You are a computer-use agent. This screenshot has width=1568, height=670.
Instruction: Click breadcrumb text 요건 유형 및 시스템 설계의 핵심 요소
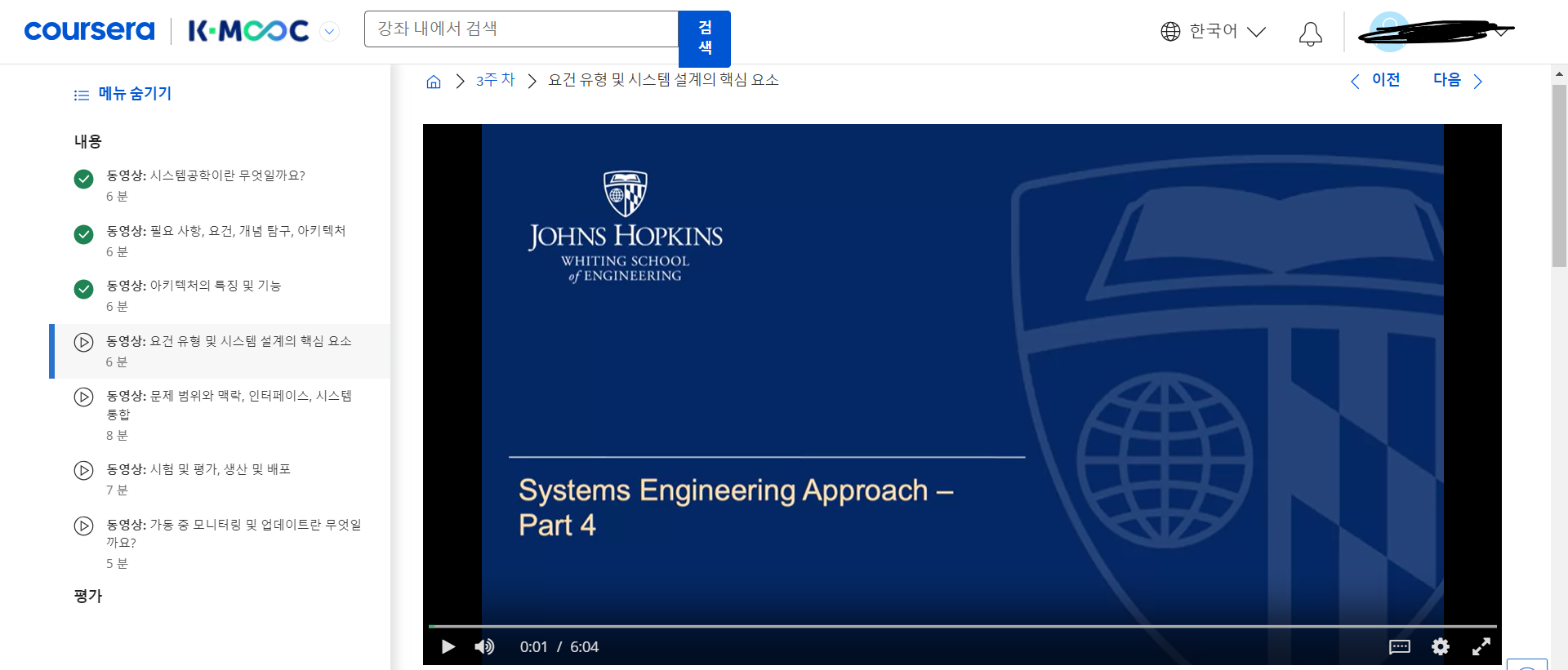coord(663,80)
